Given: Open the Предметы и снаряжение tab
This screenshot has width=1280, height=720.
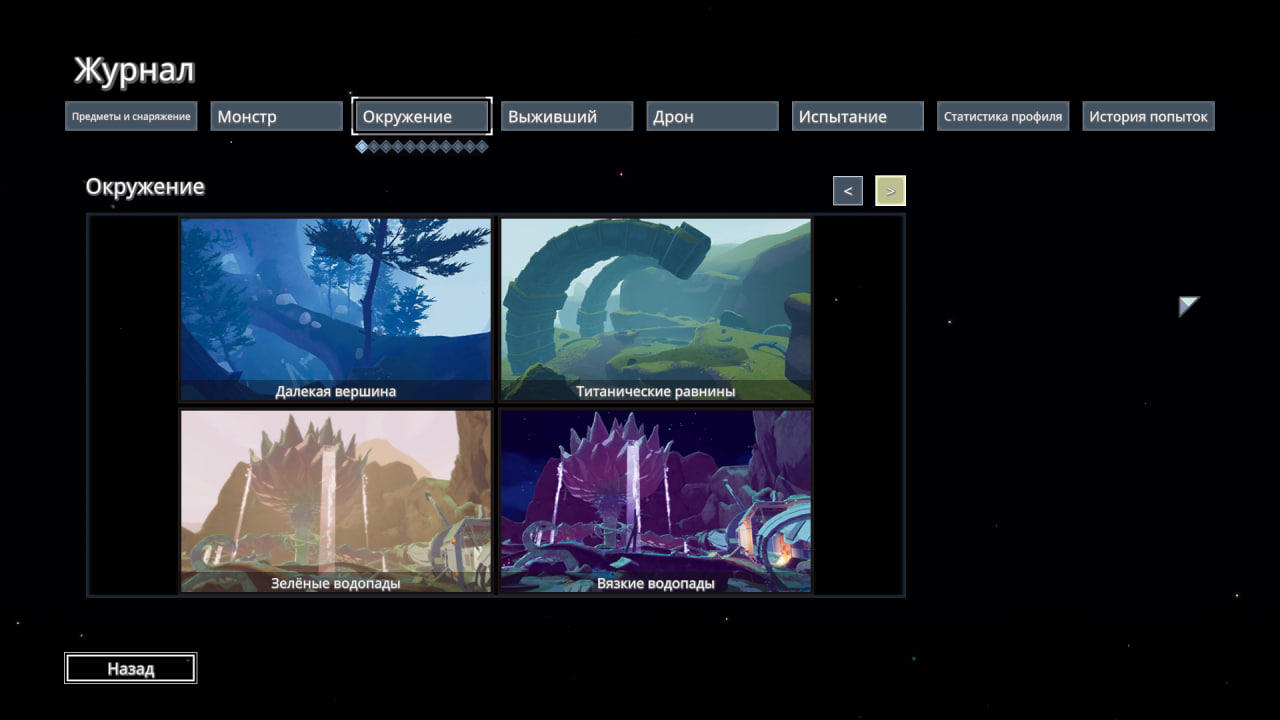Looking at the screenshot, I should point(131,116).
